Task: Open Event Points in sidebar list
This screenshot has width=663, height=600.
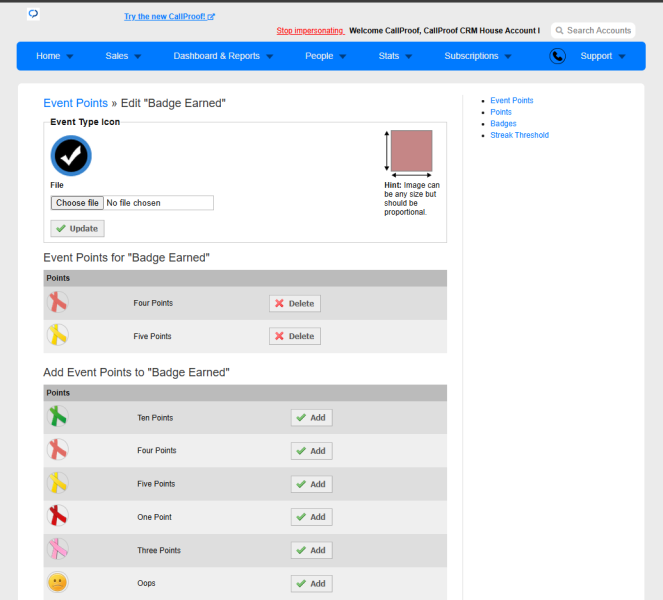Action: click(512, 100)
